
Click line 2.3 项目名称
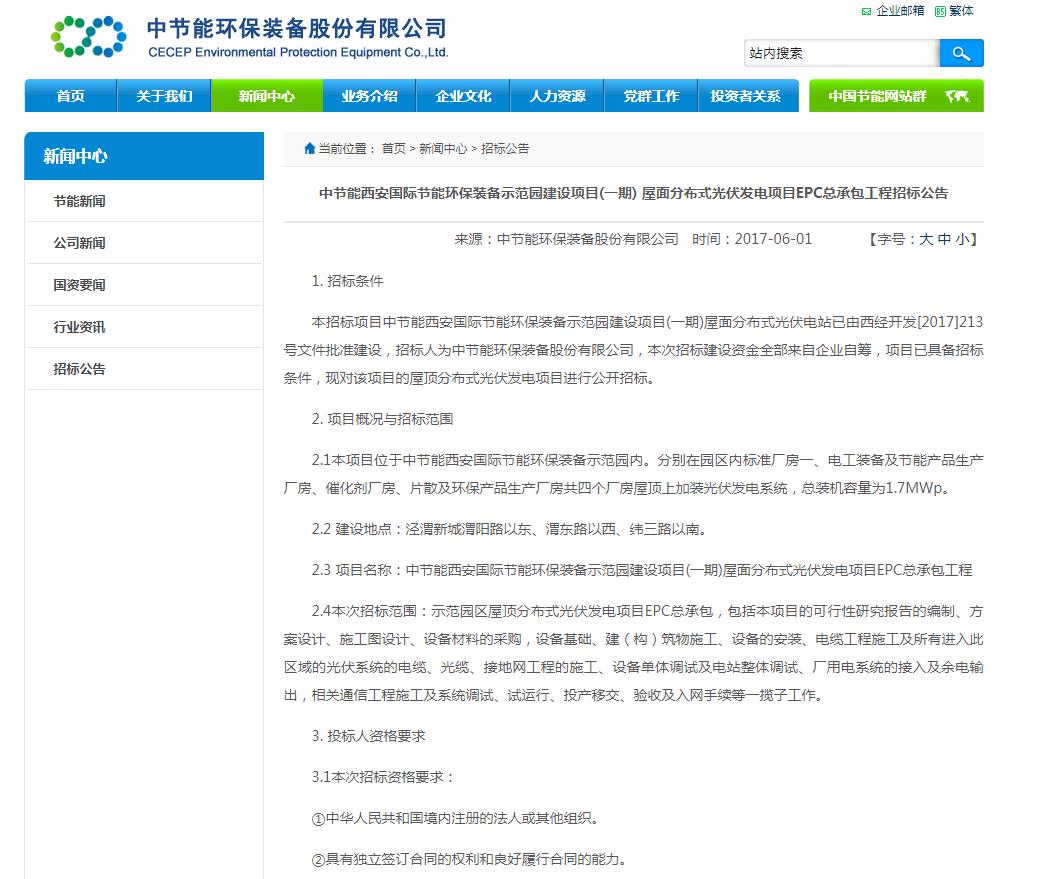click(642, 570)
